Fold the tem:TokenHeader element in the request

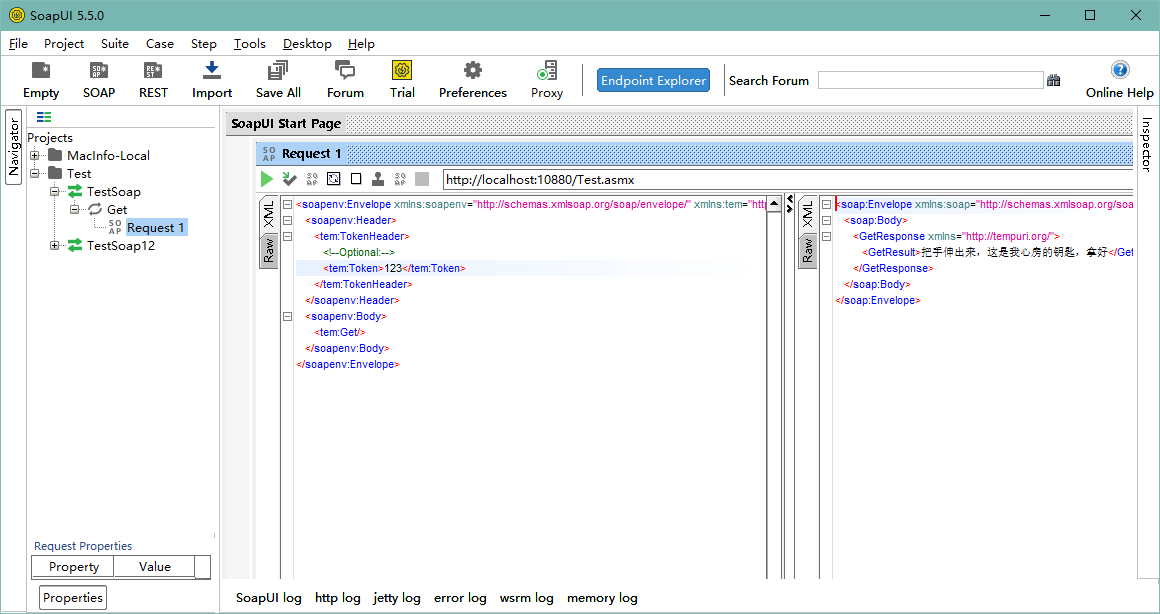(287, 237)
